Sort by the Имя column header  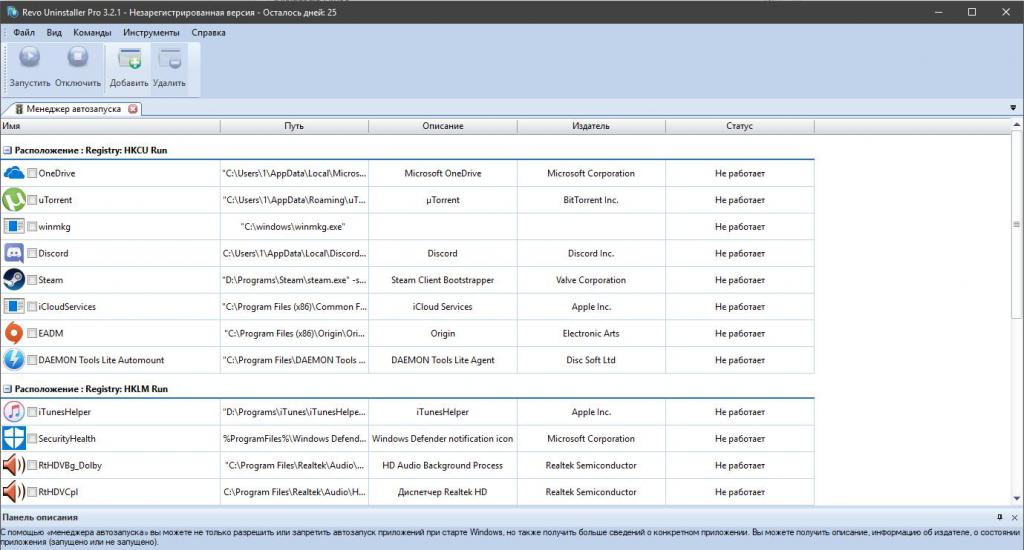[110, 126]
